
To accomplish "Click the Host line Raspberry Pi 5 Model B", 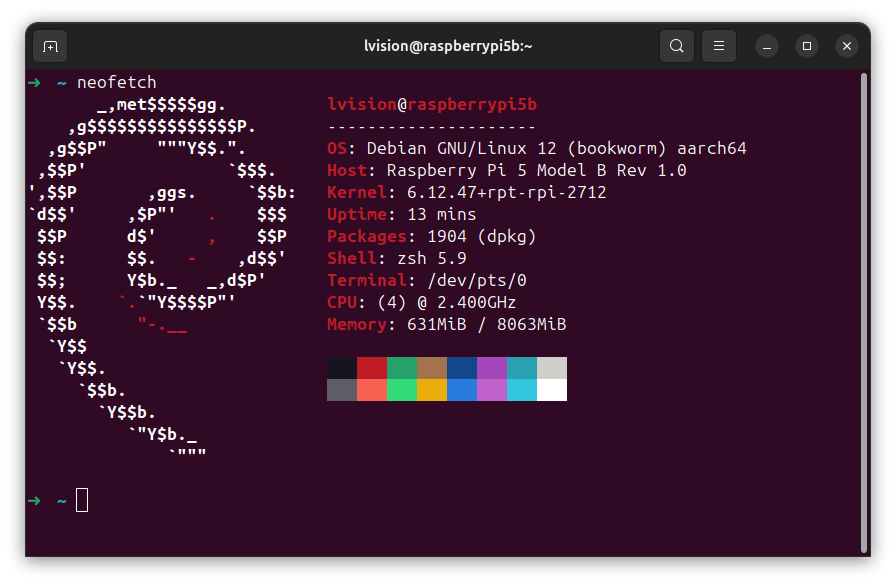I will click(507, 170).
